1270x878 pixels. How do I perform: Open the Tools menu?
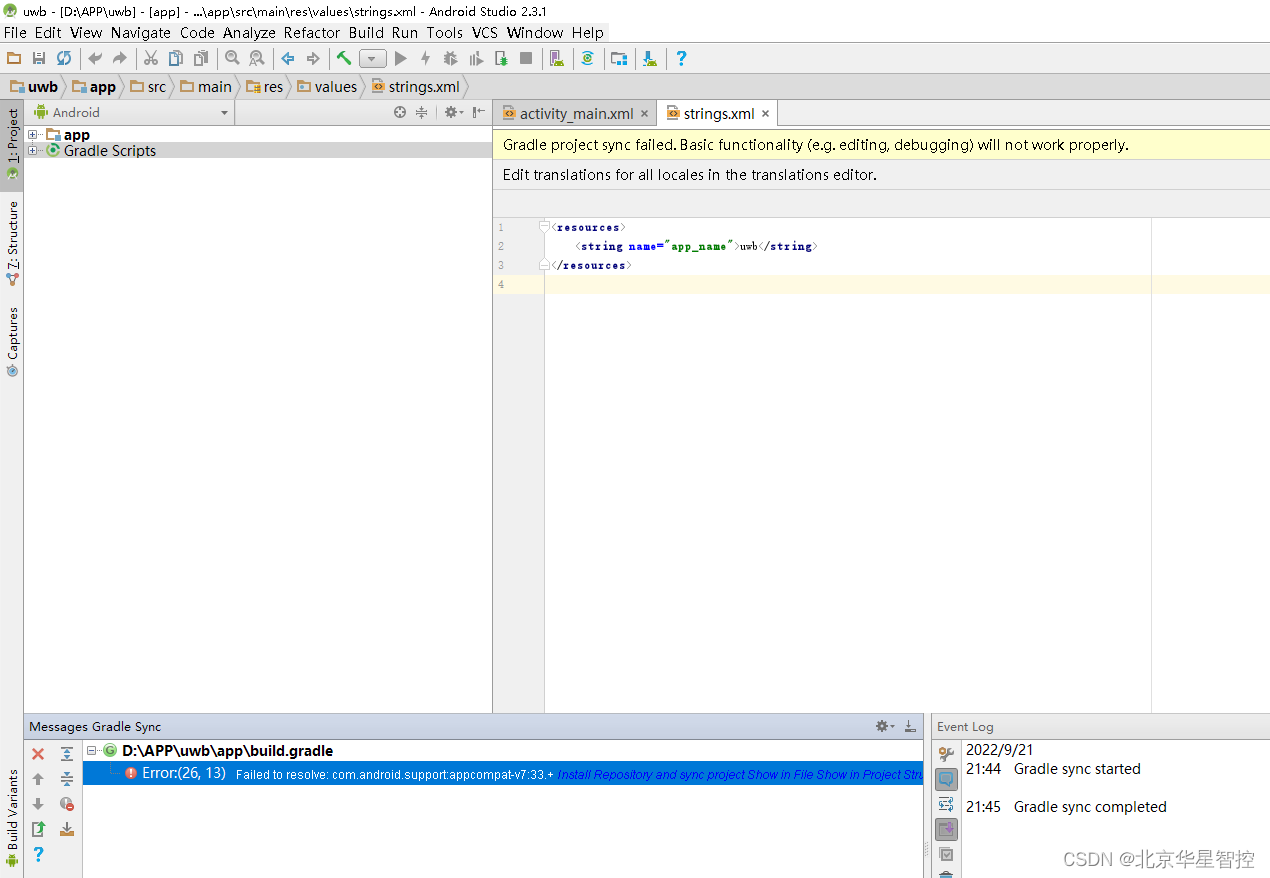445,32
